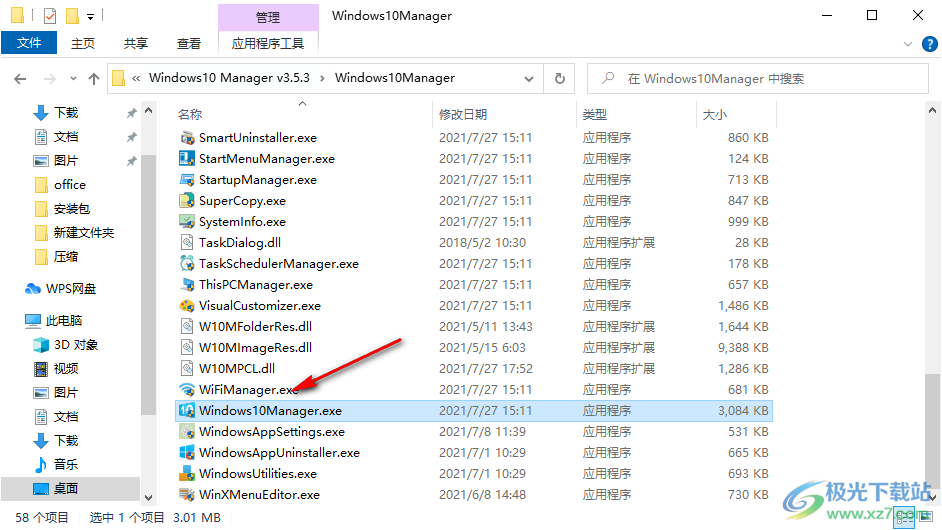Click the W10MPCL.dll file icon

187,369
